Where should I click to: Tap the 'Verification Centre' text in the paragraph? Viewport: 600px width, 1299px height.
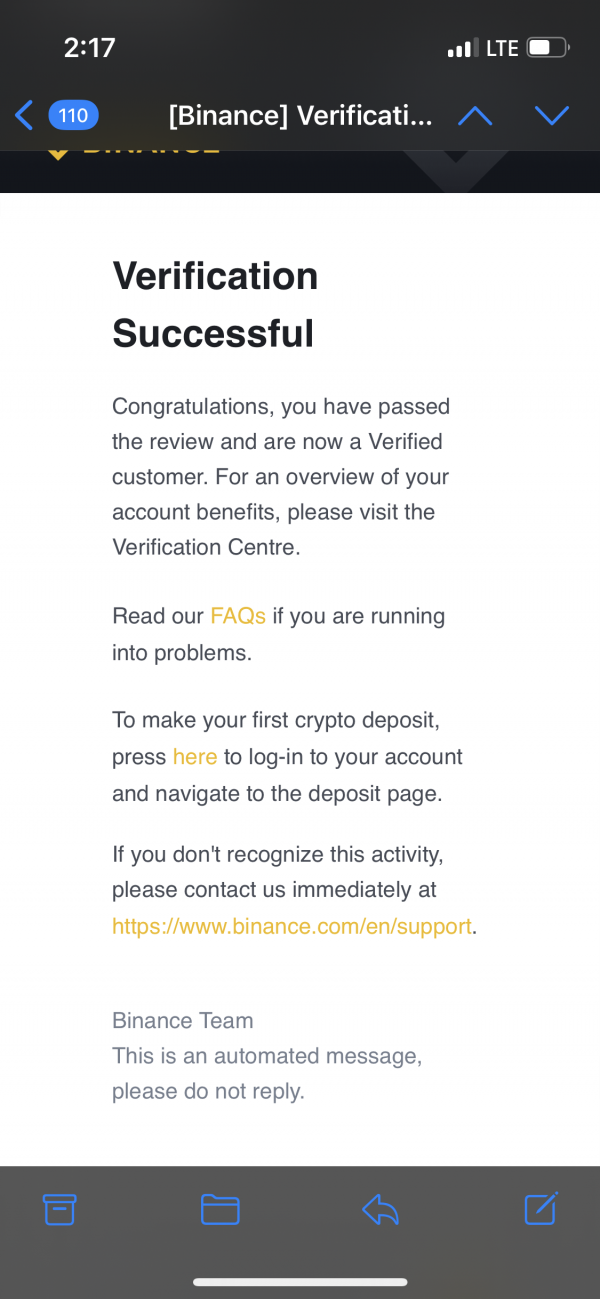tap(206, 547)
